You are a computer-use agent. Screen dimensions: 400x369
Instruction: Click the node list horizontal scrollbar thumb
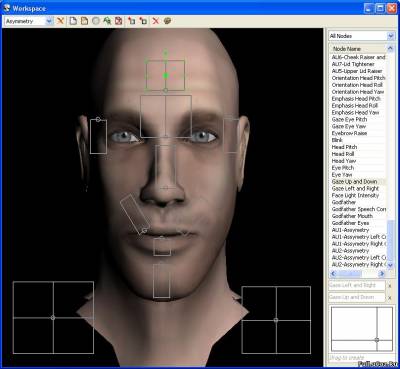pos(349,274)
